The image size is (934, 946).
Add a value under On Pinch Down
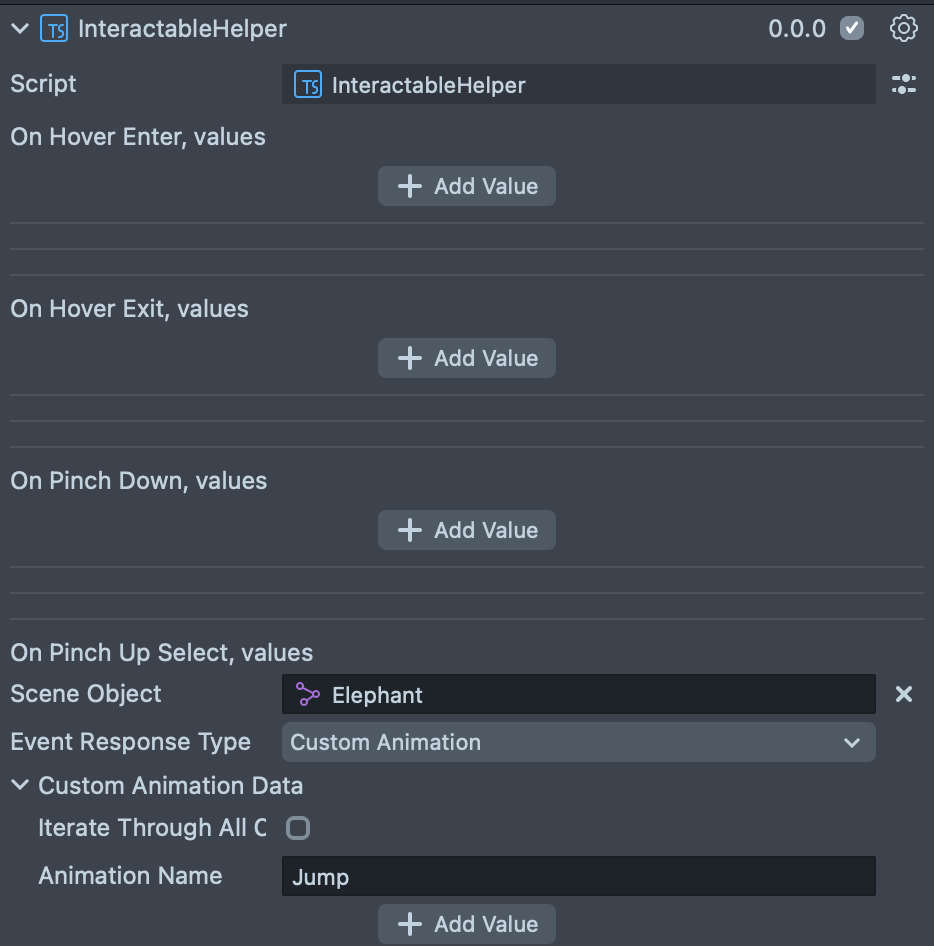click(x=466, y=530)
